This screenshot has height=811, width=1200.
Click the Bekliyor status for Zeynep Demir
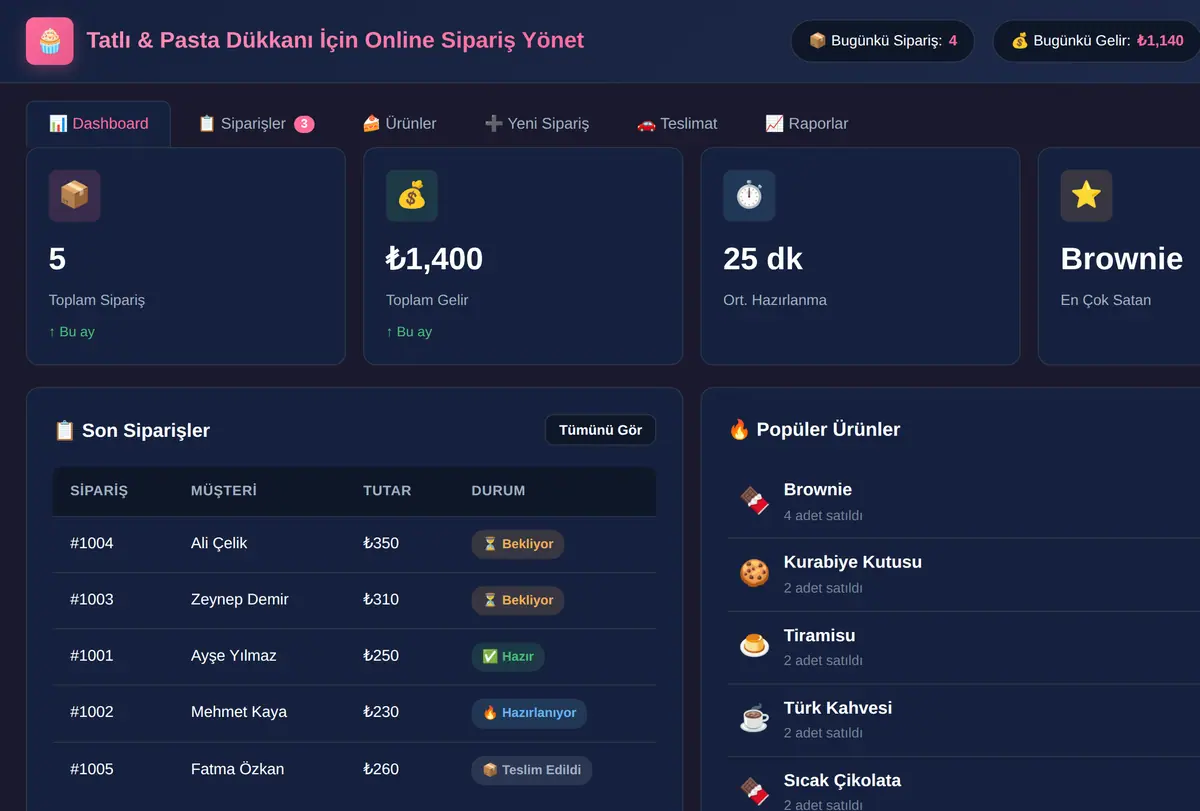pos(518,600)
